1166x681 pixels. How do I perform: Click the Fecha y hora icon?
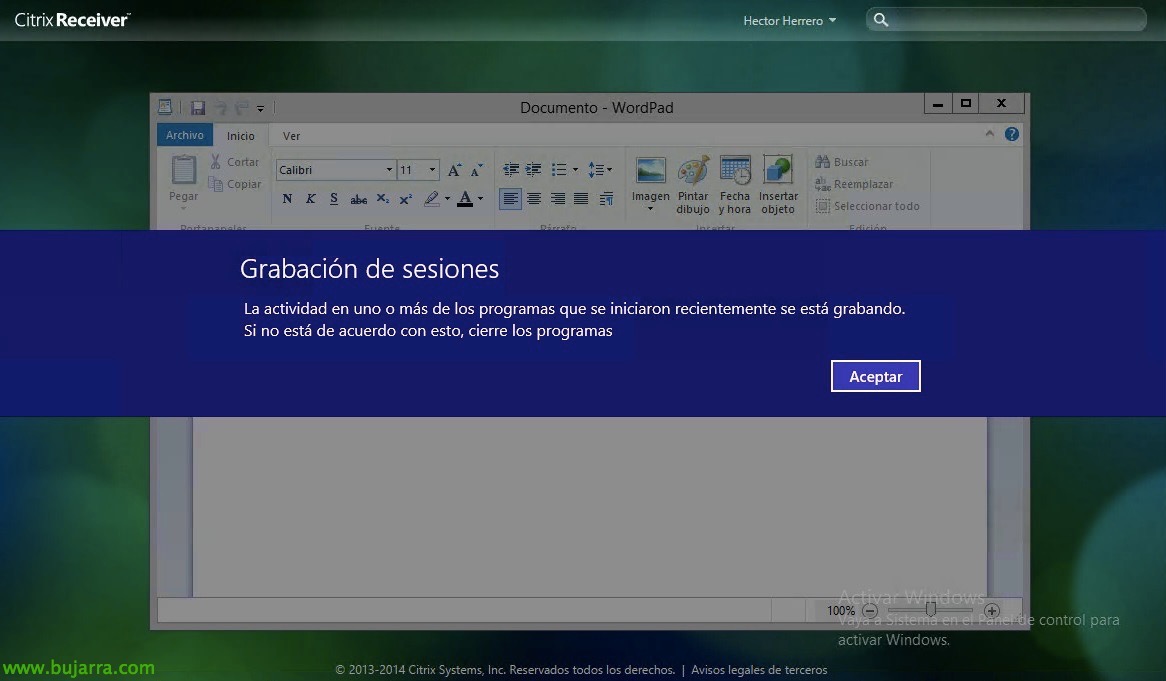point(735,171)
